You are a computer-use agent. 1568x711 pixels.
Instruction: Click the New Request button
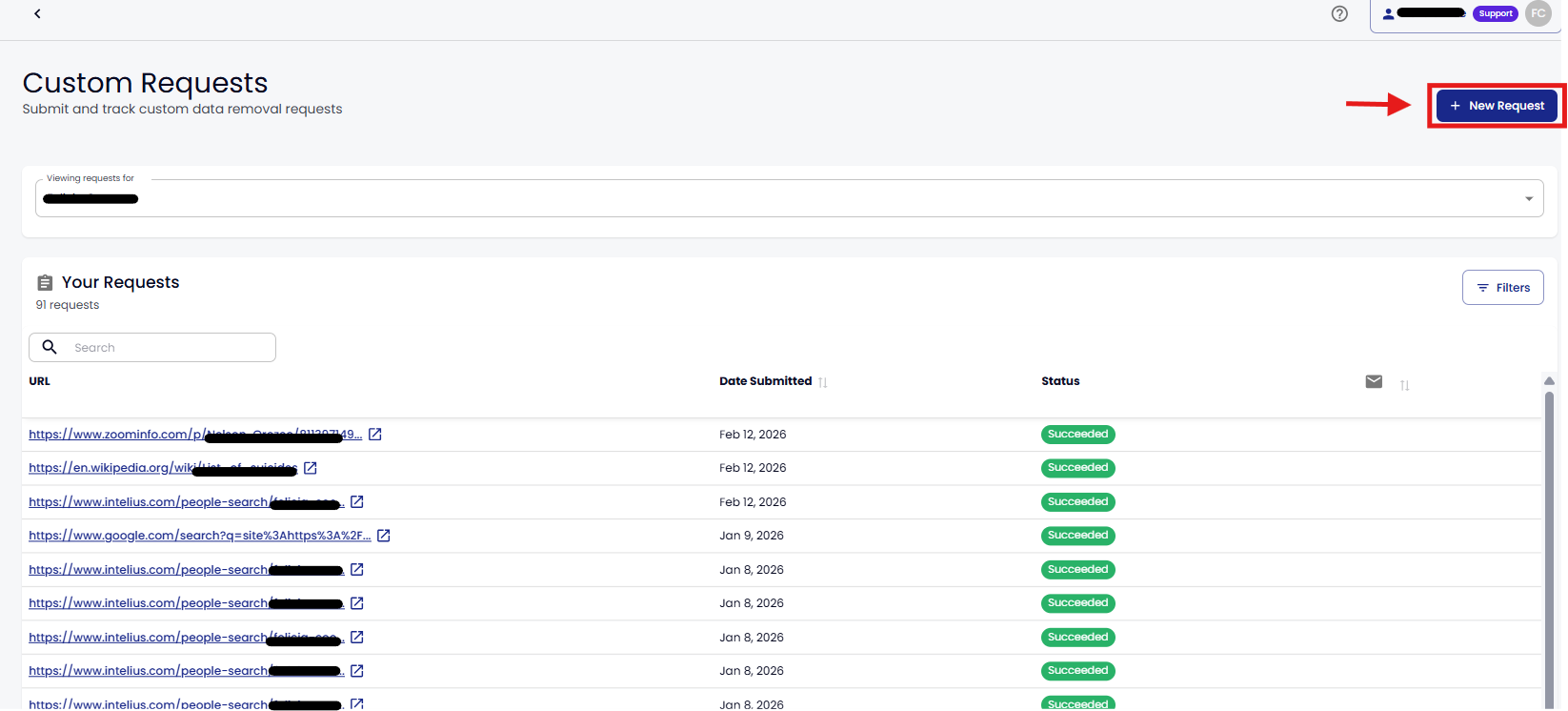pyautogui.click(x=1497, y=106)
